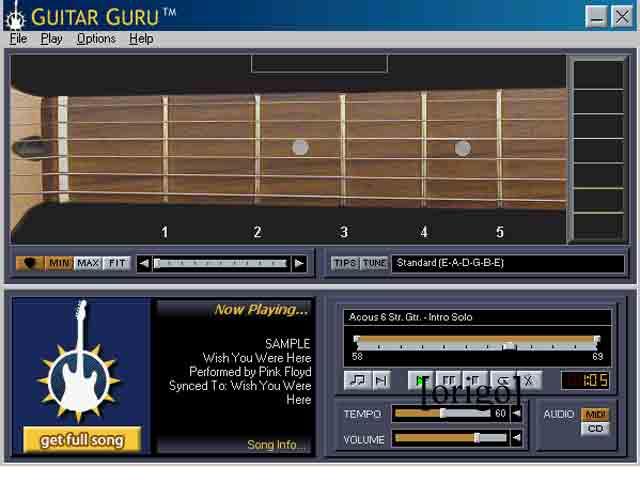Click 'Performed by Pink Floyd' text

(250, 372)
